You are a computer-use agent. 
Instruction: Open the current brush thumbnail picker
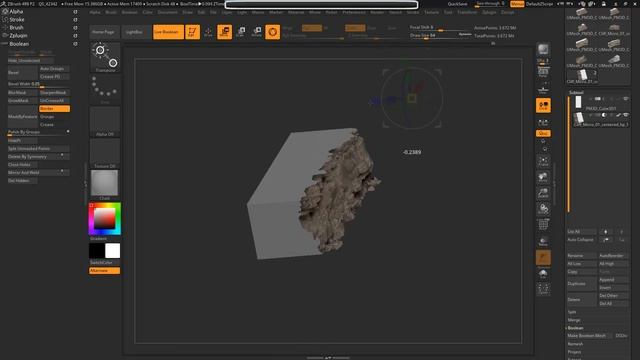click(105, 57)
